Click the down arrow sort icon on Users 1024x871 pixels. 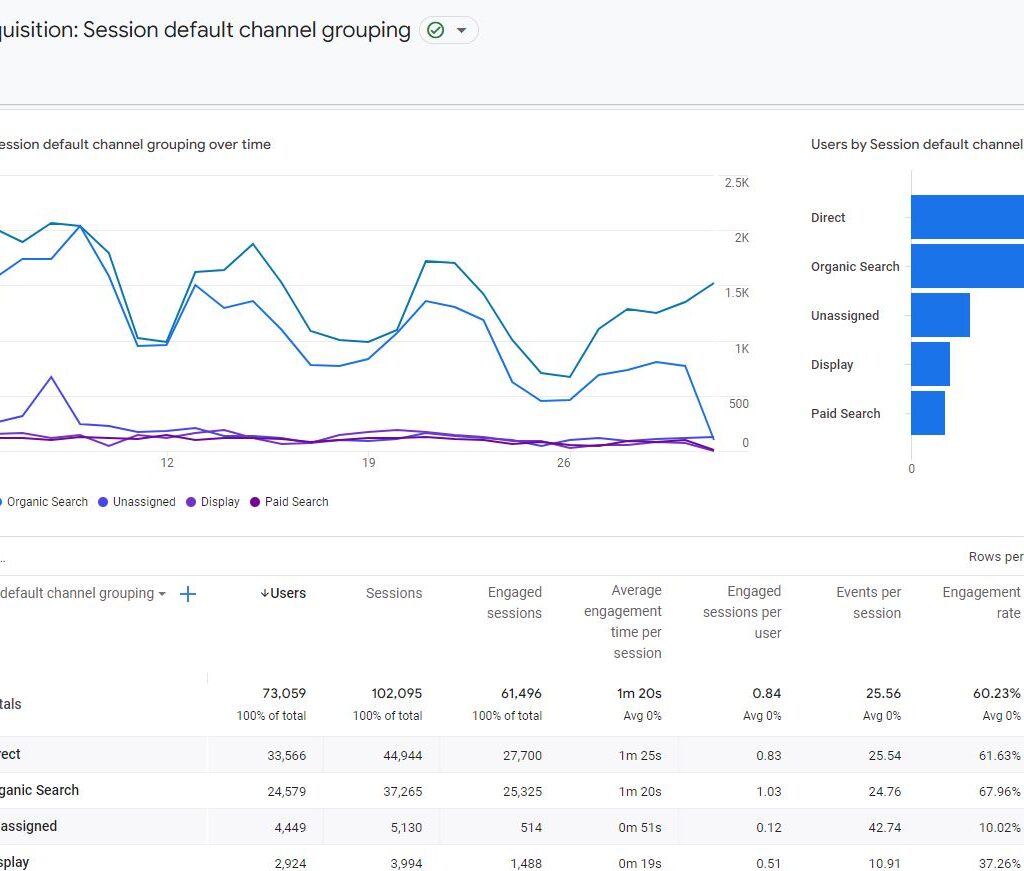[x=265, y=593]
